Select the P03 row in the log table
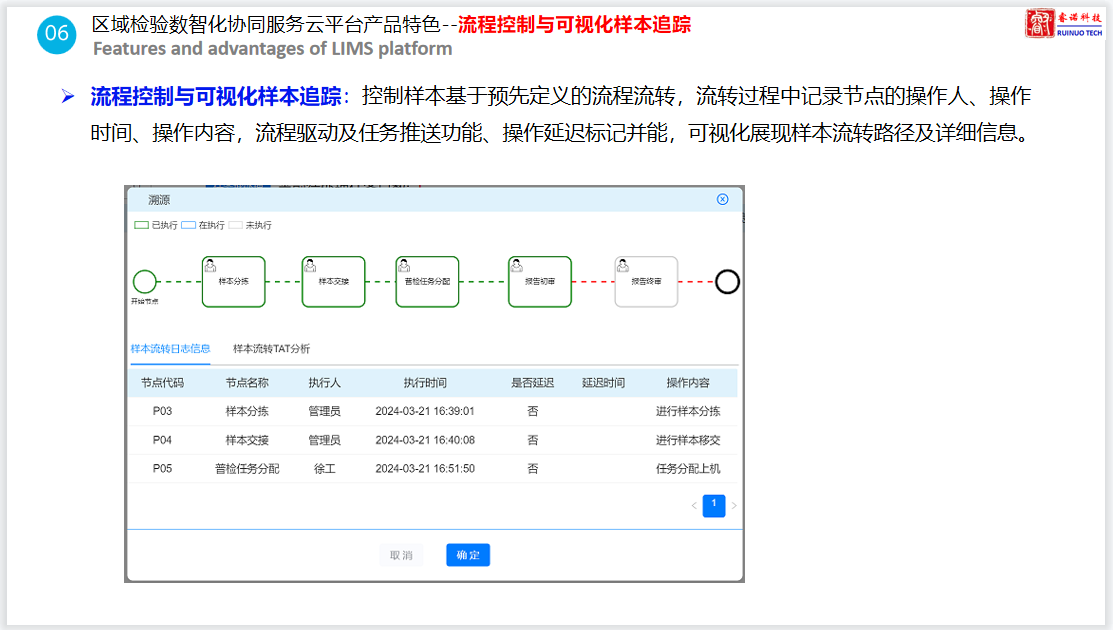The image size is (1113, 630). (432, 411)
